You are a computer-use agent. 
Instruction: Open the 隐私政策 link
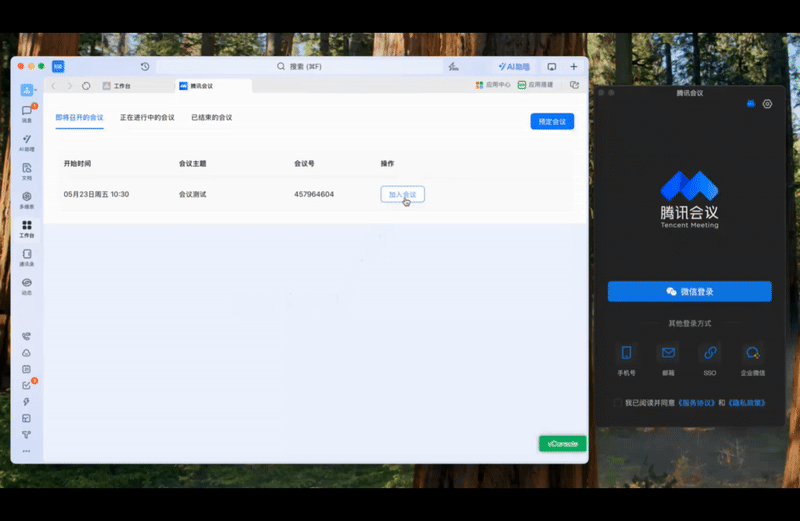coord(746,403)
